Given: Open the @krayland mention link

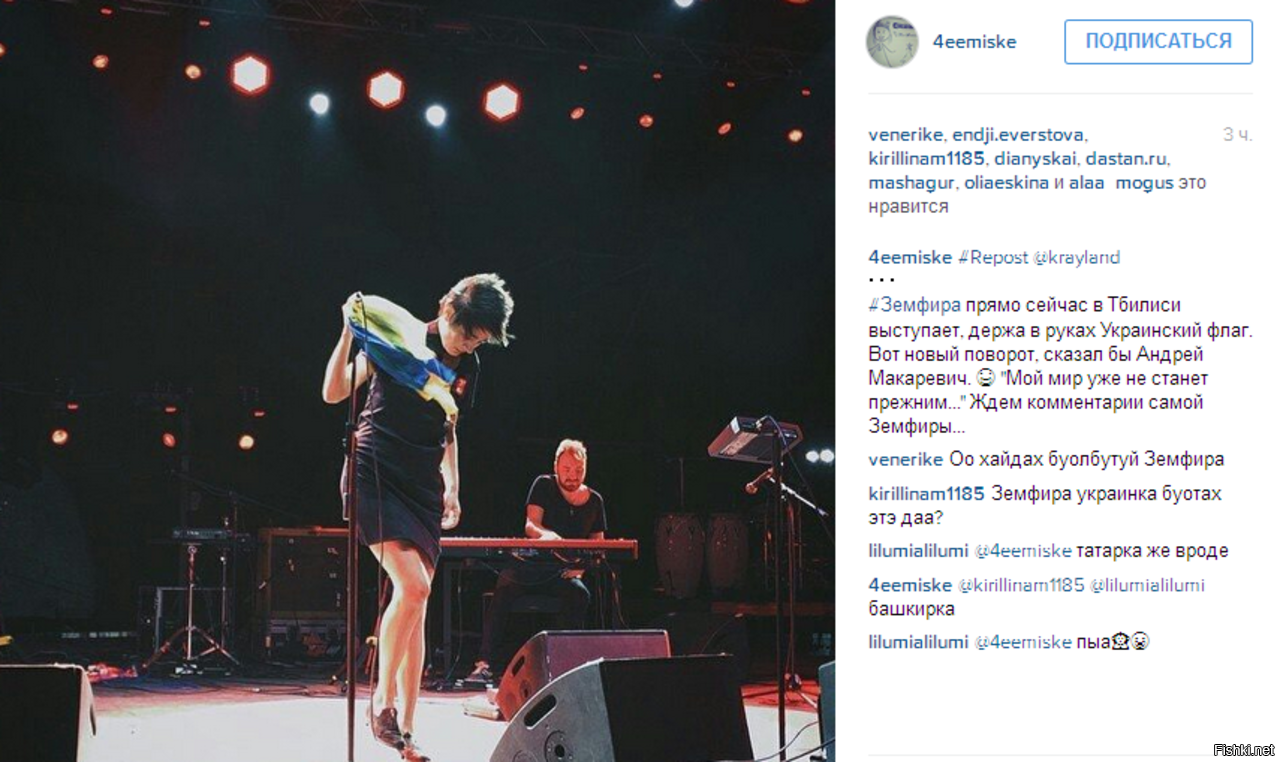Looking at the screenshot, I should 1077,257.
